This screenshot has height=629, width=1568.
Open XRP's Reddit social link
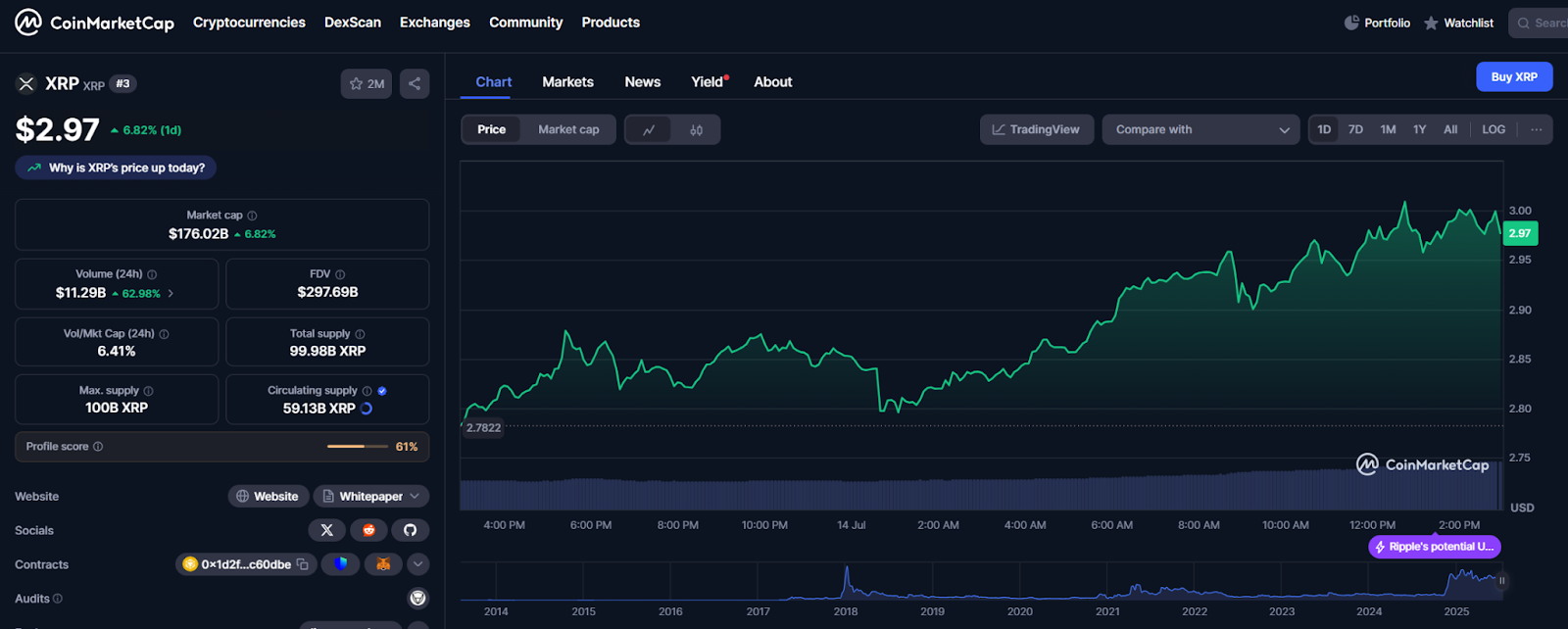click(368, 530)
